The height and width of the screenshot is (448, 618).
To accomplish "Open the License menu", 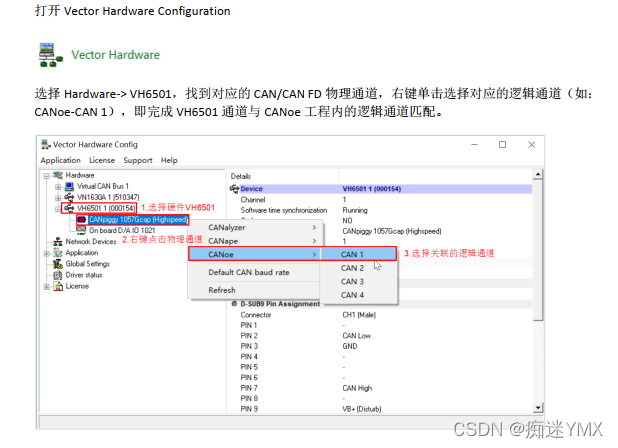I will pos(102,160).
